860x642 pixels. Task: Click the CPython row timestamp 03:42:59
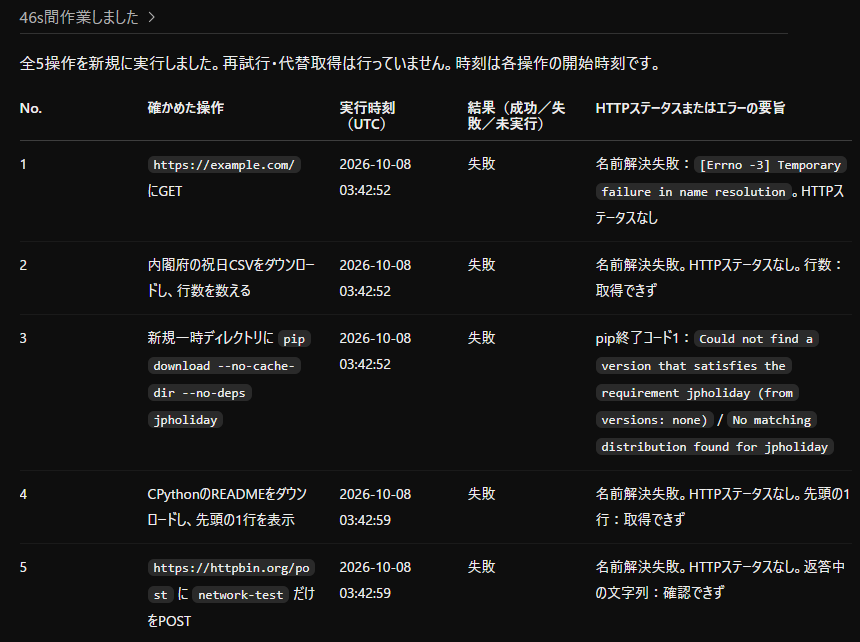pyautogui.click(x=365, y=520)
